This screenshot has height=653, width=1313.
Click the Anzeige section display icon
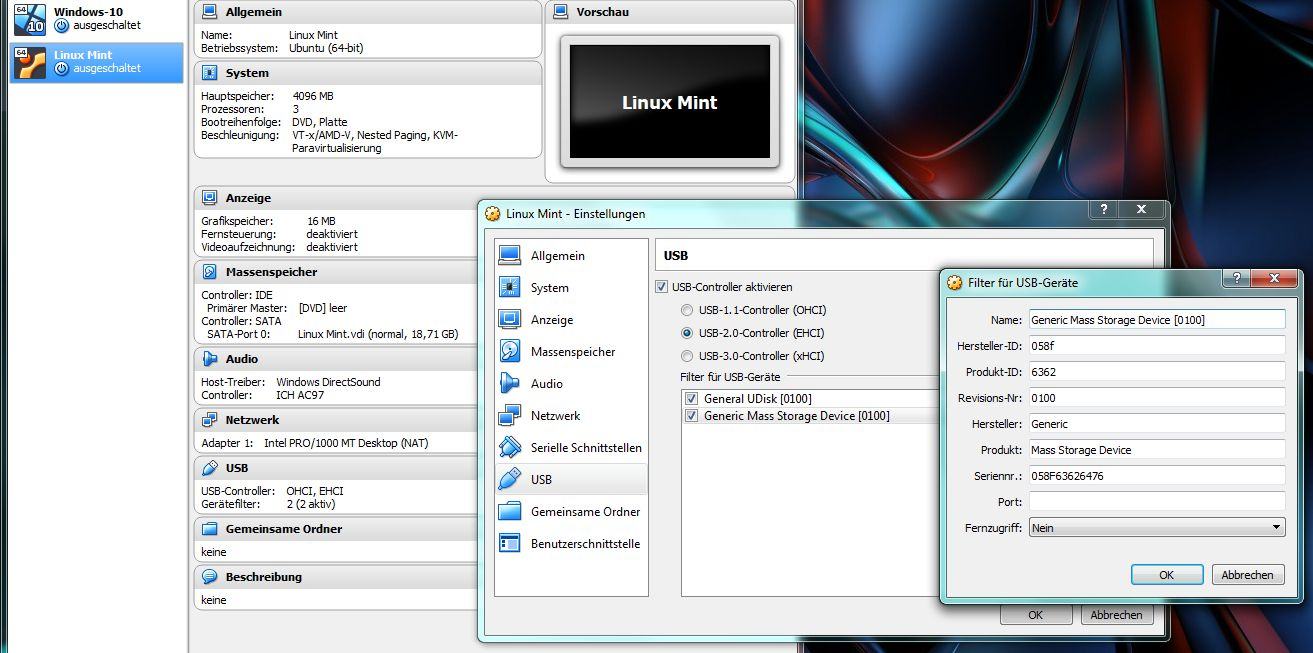coord(209,198)
